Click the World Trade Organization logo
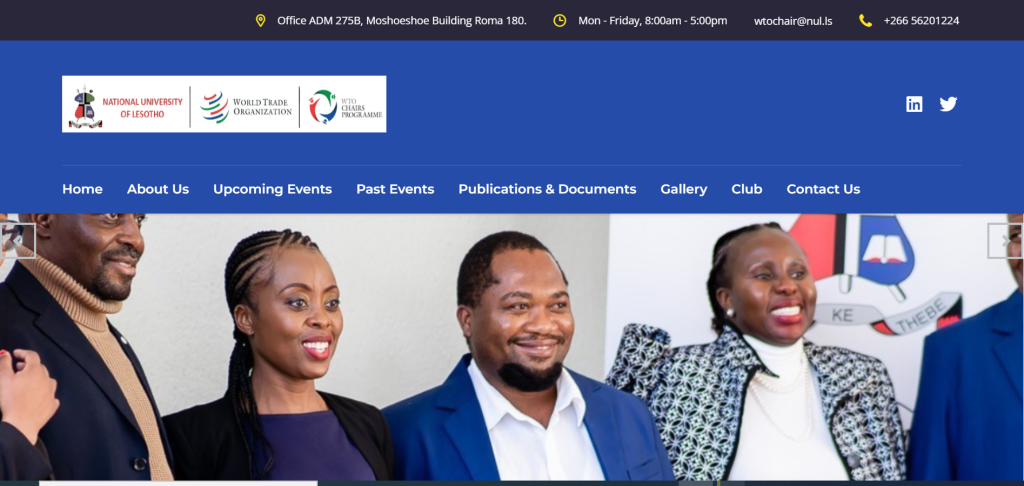Image resolution: width=1024 pixels, height=486 pixels. click(x=246, y=106)
